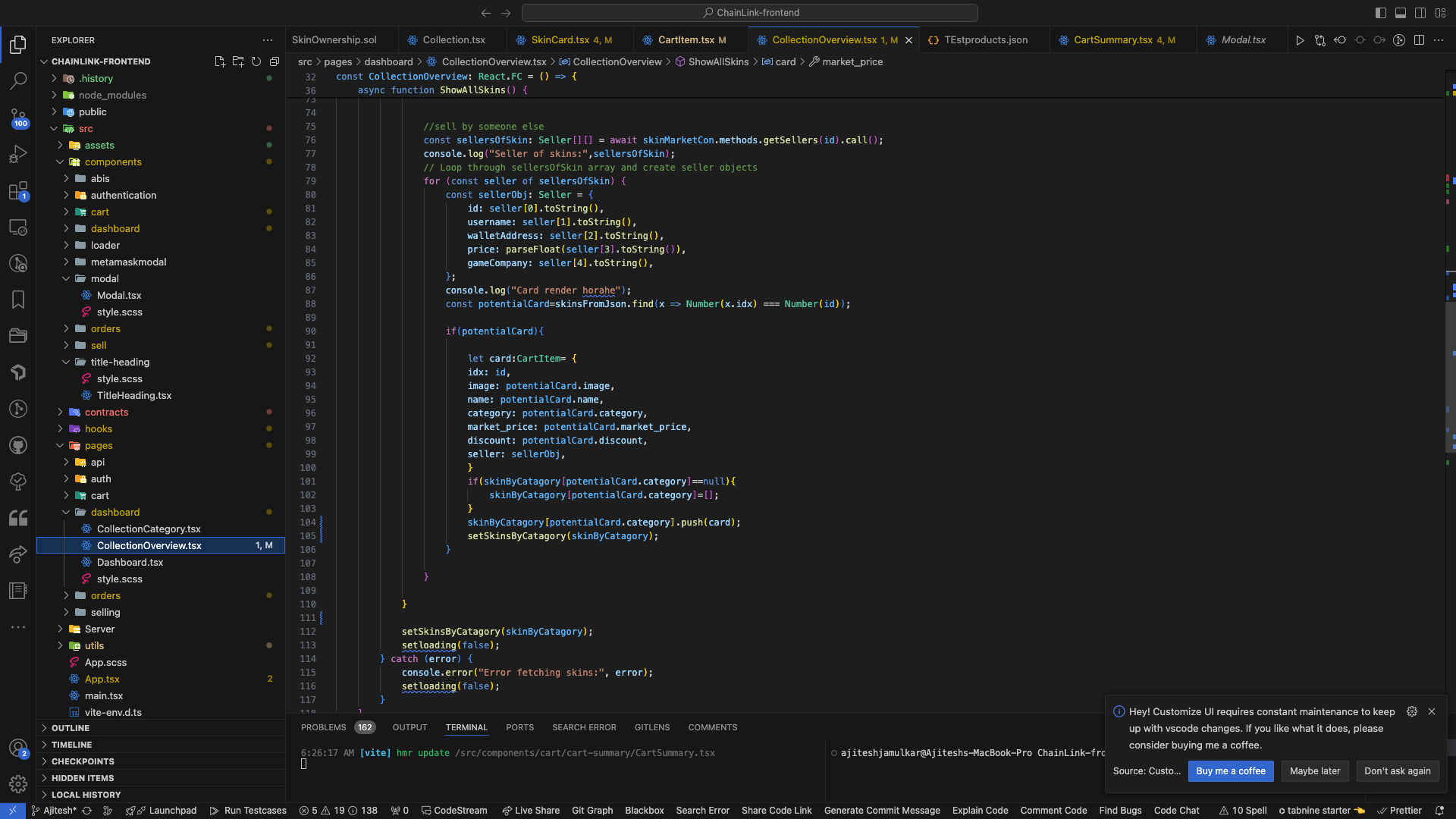Click the Buy me a coffee button
The width and height of the screenshot is (1456, 819).
[x=1230, y=771]
